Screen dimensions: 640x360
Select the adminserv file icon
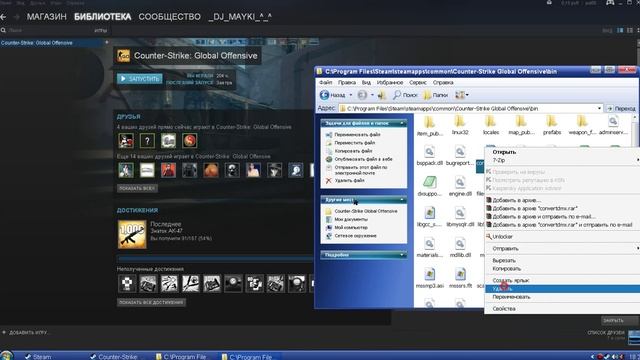point(613,125)
